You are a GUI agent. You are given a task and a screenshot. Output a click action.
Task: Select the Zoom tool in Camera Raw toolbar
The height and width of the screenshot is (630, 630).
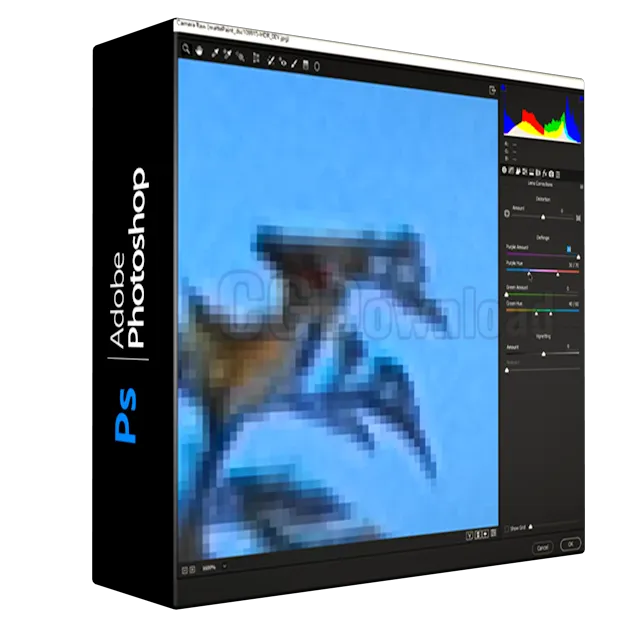coord(186,49)
